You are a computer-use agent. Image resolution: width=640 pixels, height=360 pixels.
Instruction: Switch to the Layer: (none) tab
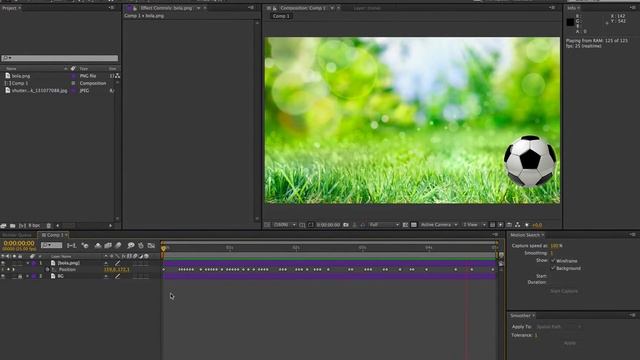367,8
